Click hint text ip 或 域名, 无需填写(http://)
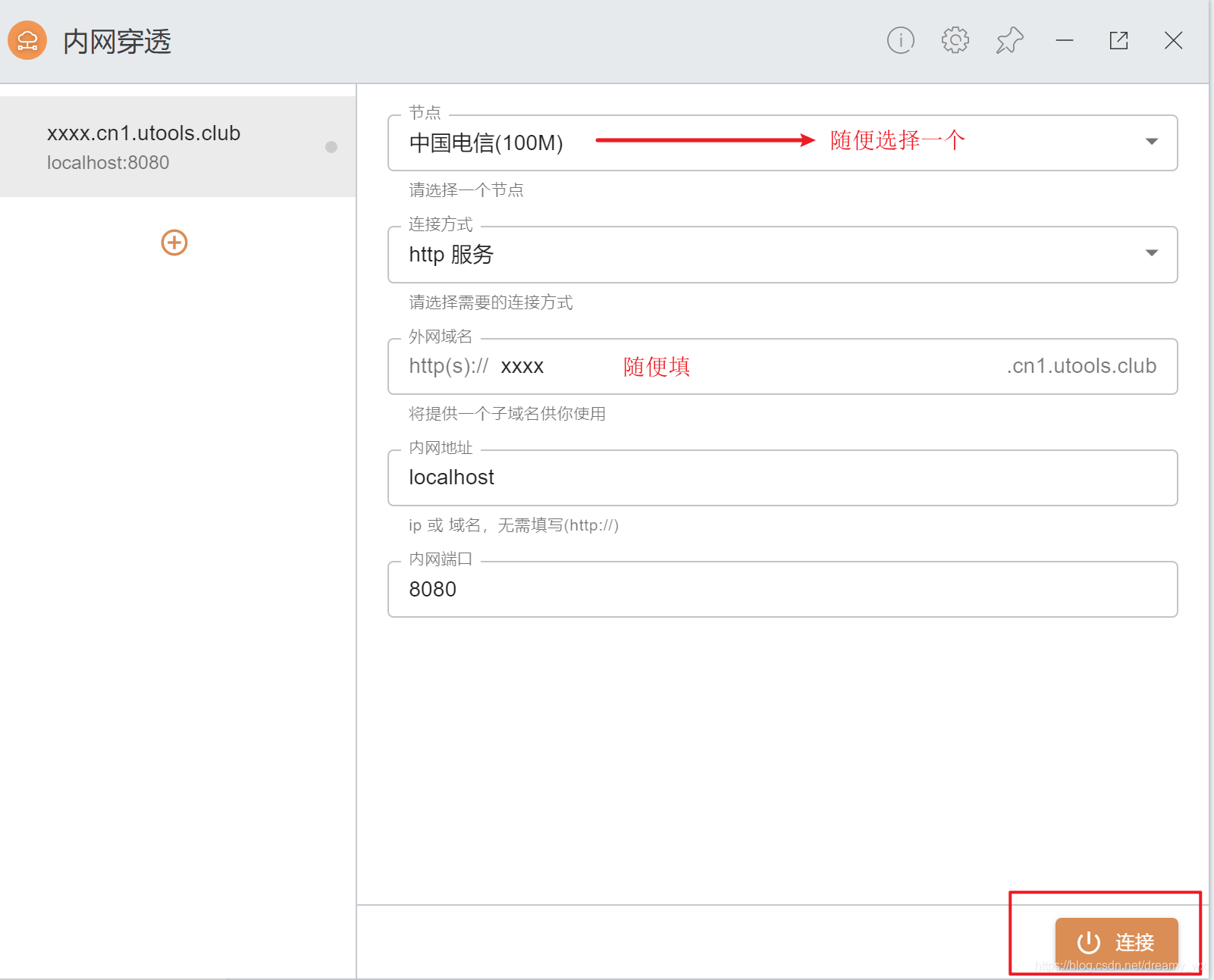This screenshot has height=980, width=1214. tap(513, 525)
